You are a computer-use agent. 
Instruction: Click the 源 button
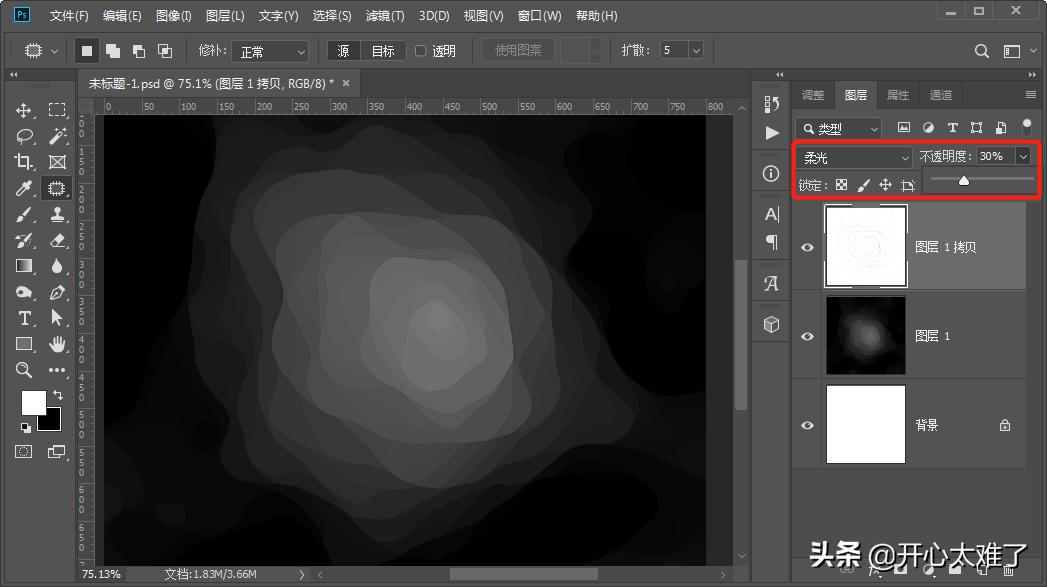(x=344, y=51)
